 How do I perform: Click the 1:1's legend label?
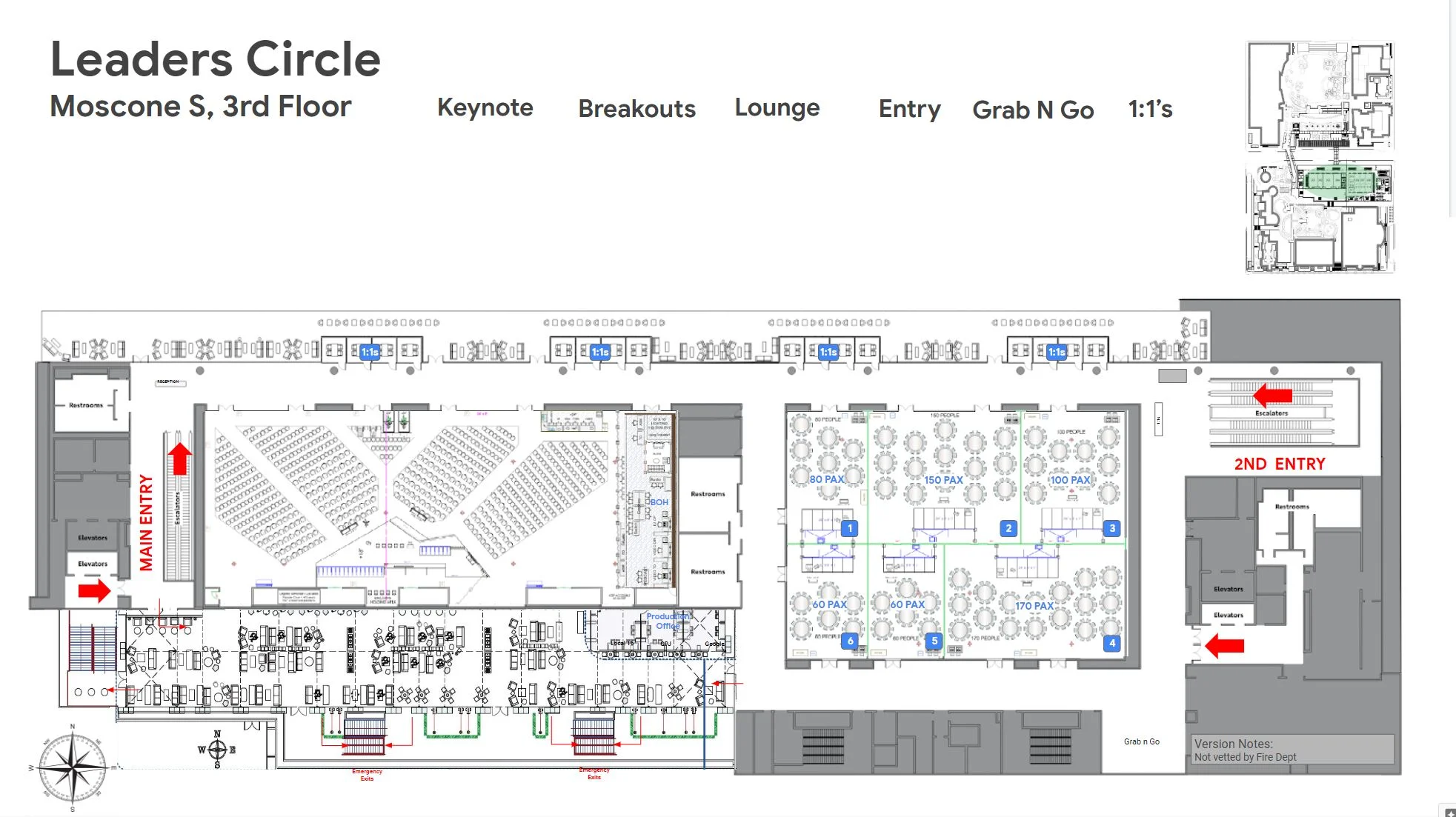(x=1150, y=109)
